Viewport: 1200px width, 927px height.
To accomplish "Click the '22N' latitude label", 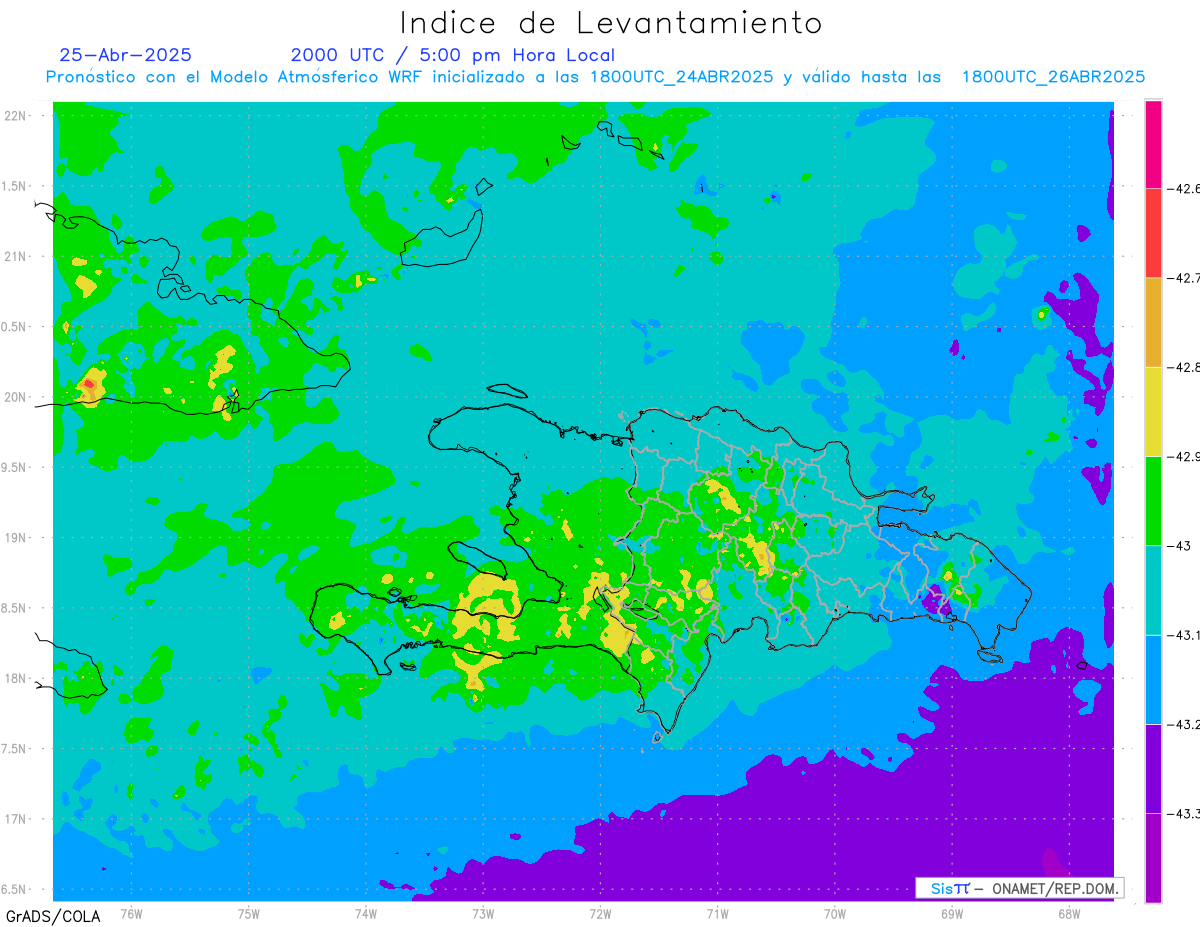I will [17, 116].
